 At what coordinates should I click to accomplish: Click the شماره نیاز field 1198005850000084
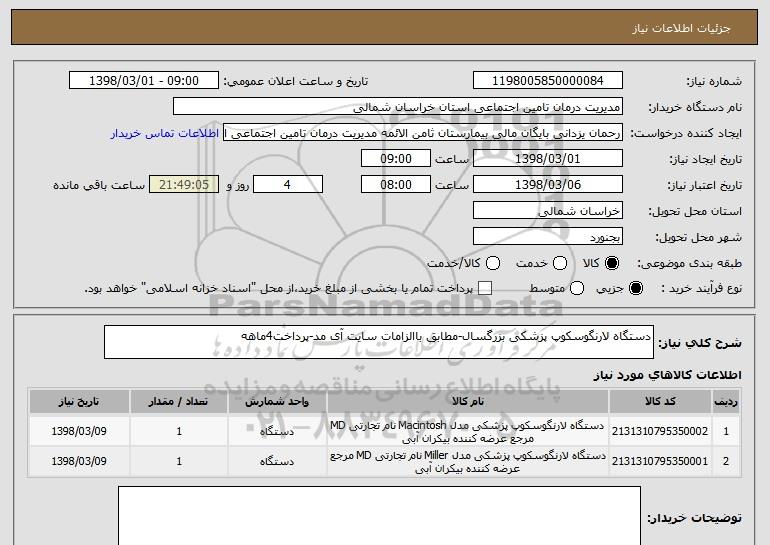(x=548, y=81)
